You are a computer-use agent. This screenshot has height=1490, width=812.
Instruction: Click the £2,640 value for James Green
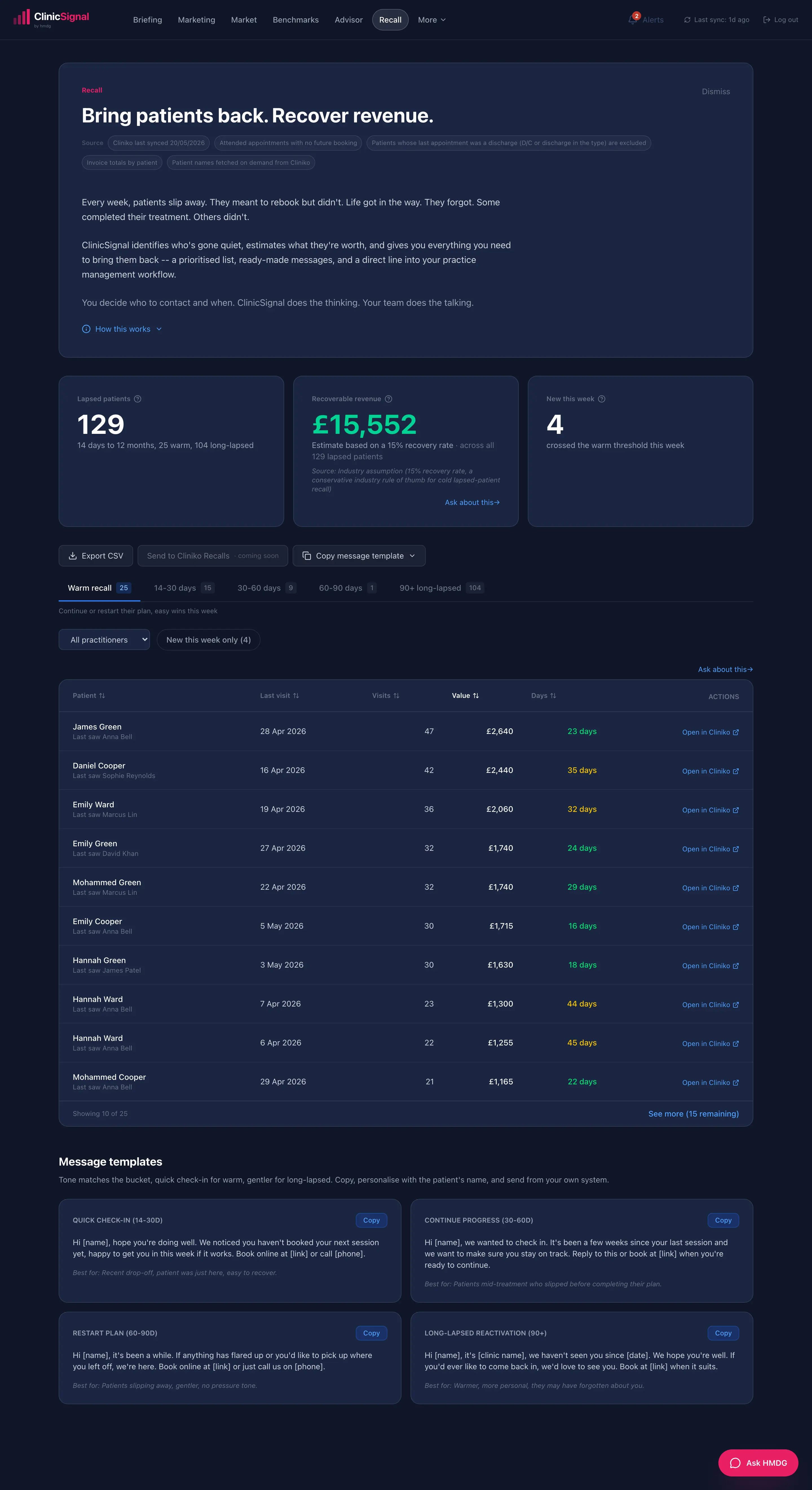tap(500, 731)
